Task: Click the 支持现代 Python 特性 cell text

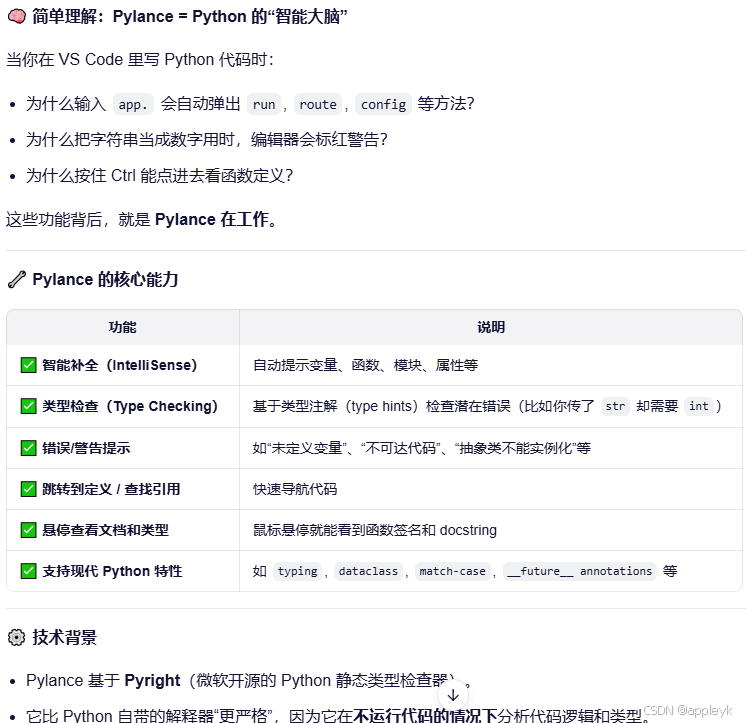Action: click(112, 571)
